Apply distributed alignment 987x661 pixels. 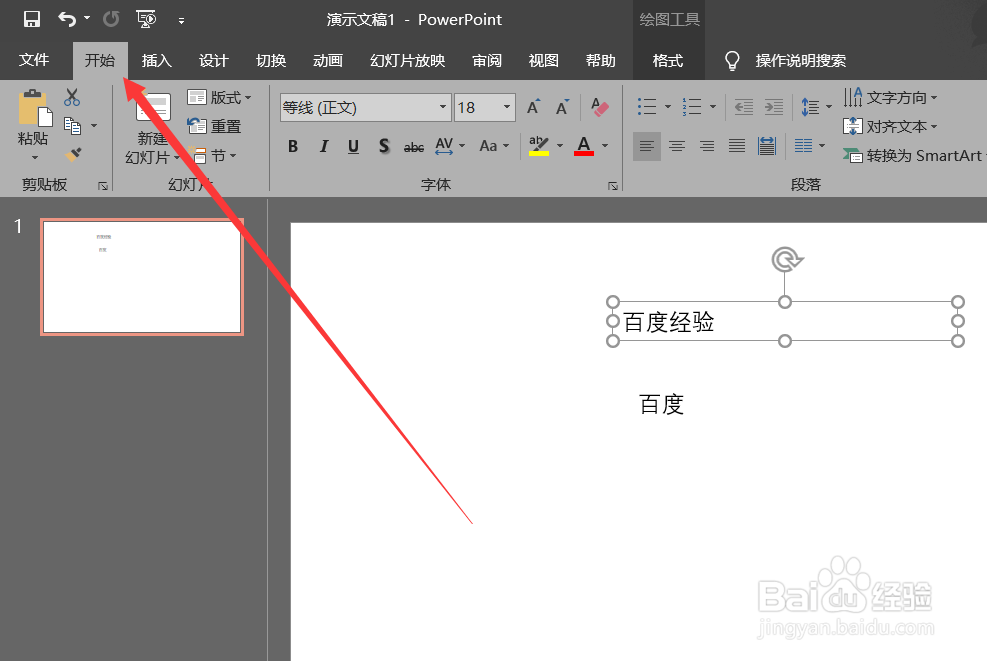pos(767,146)
